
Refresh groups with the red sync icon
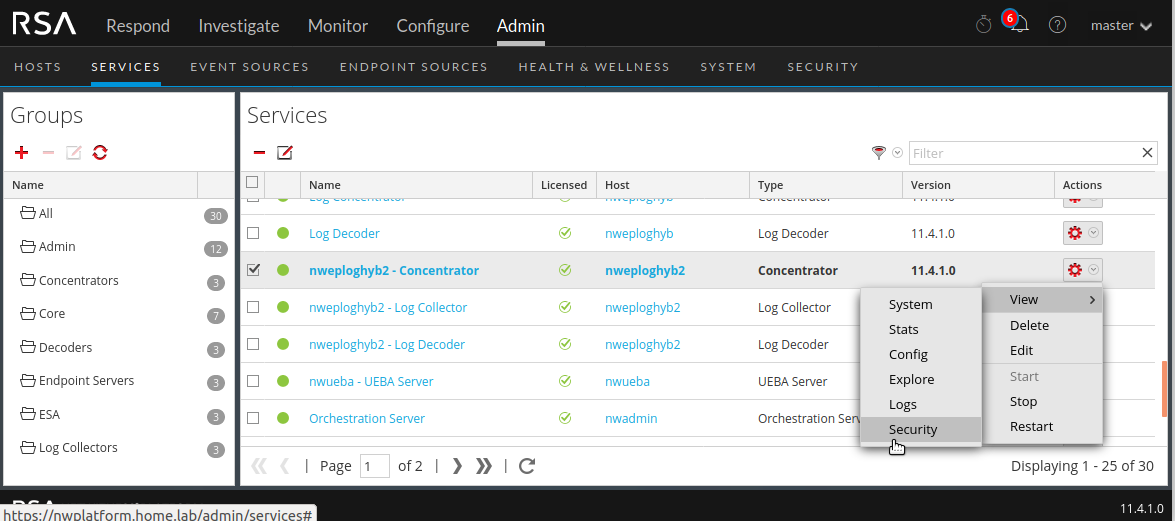click(x=100, y=152)
